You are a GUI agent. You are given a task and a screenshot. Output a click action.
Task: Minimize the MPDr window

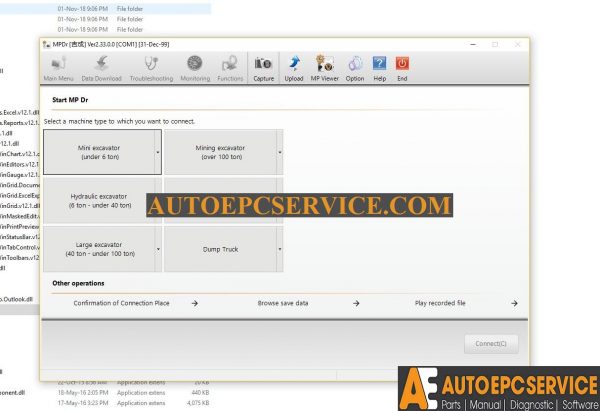(x=473, y=44)
